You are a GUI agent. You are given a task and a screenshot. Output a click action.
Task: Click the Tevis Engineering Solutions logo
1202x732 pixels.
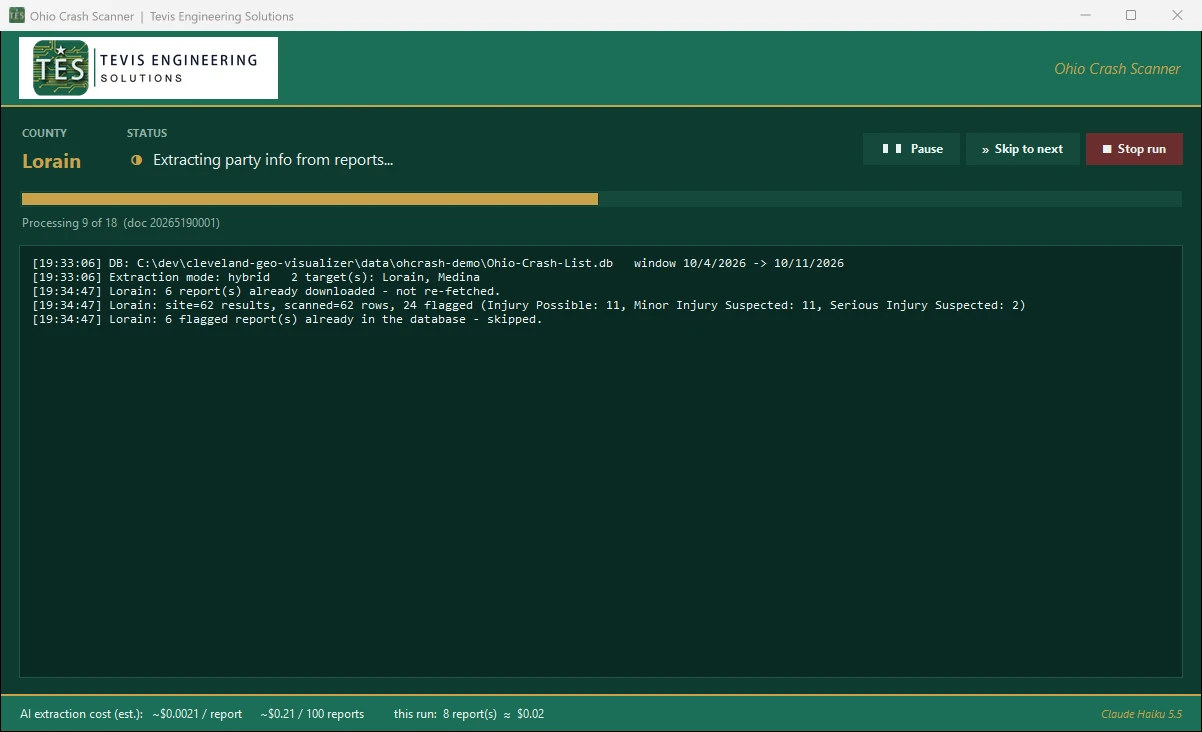click(148, 68)
